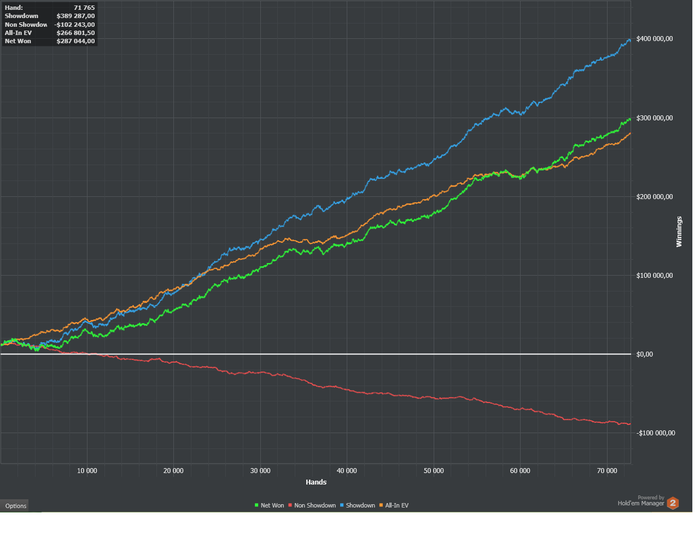Select the Showdown value $389 287,00
This screenshot has width=700, height=560.
(x=76, y=16)
